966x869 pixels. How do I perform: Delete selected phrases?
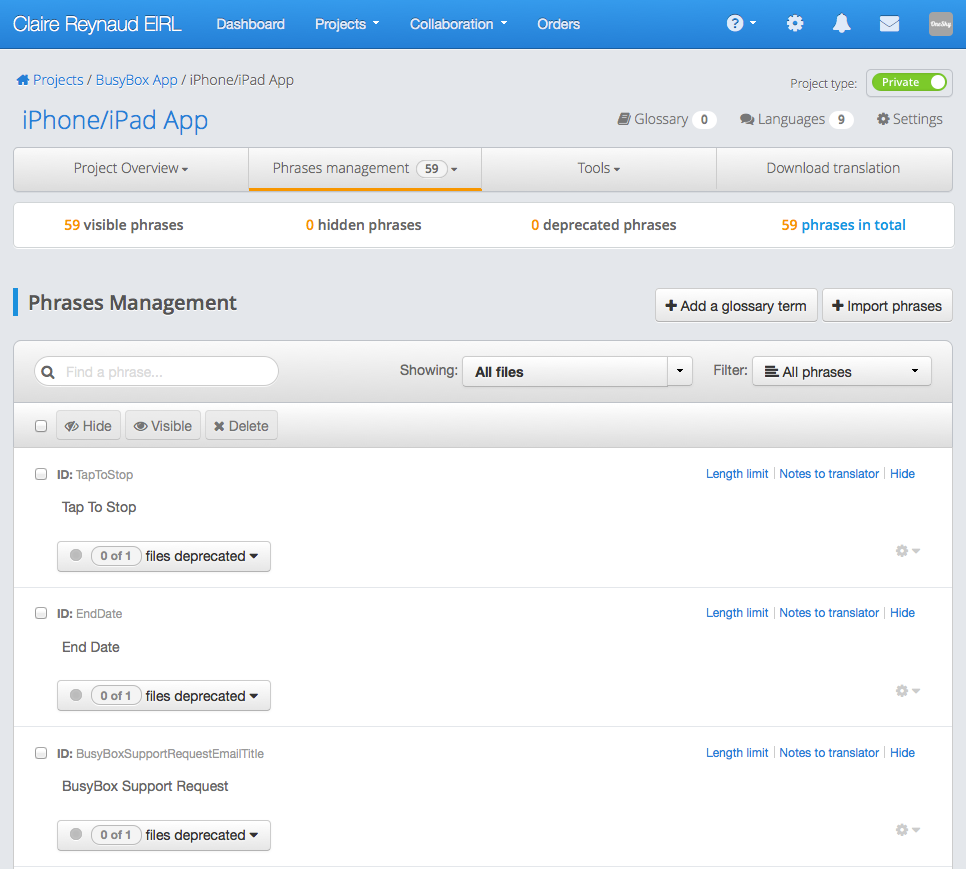pyautogui.click(x=241, y=426)
